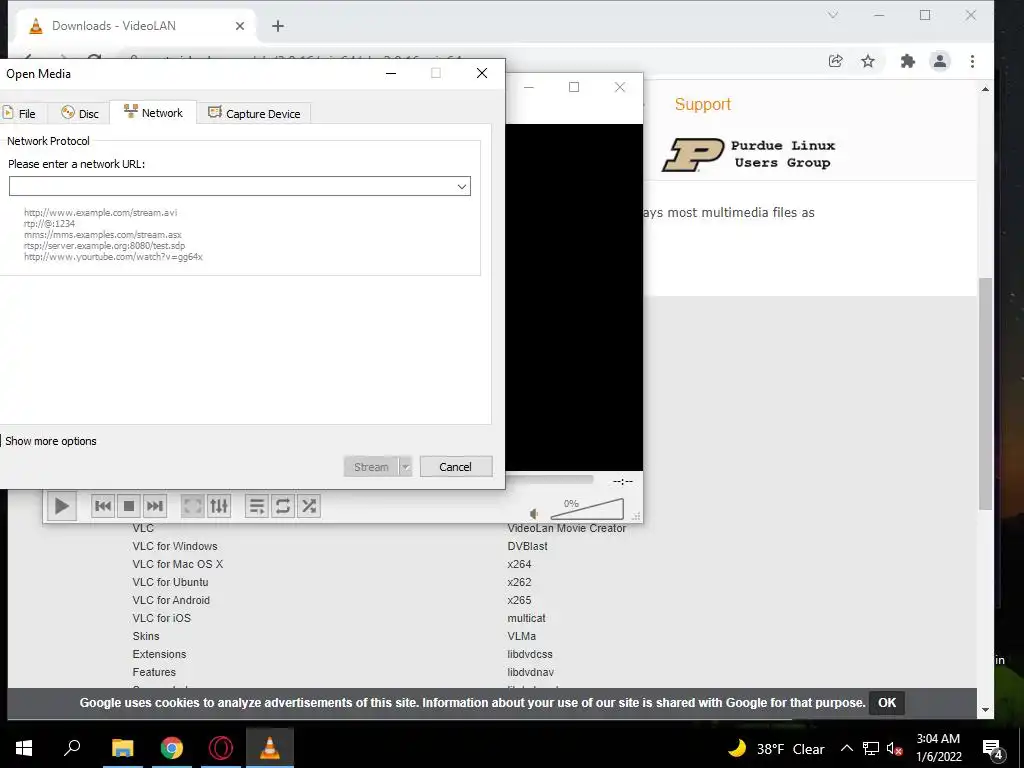The width and height of the screenshot is (1024, 768).
Task: Open the x264 link
Action: tap(519, 564)
